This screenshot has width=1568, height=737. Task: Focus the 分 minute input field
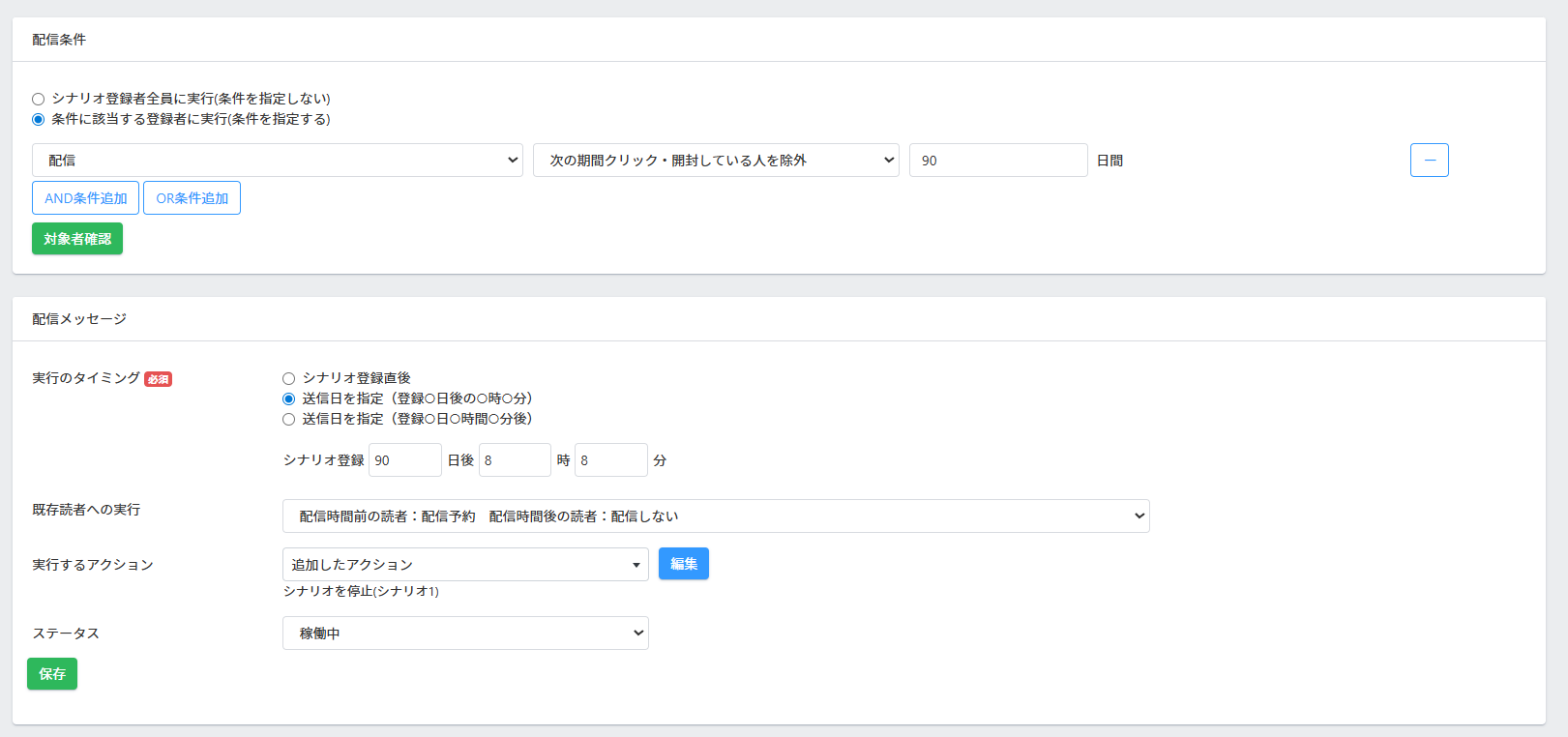[x=610, y=460]
